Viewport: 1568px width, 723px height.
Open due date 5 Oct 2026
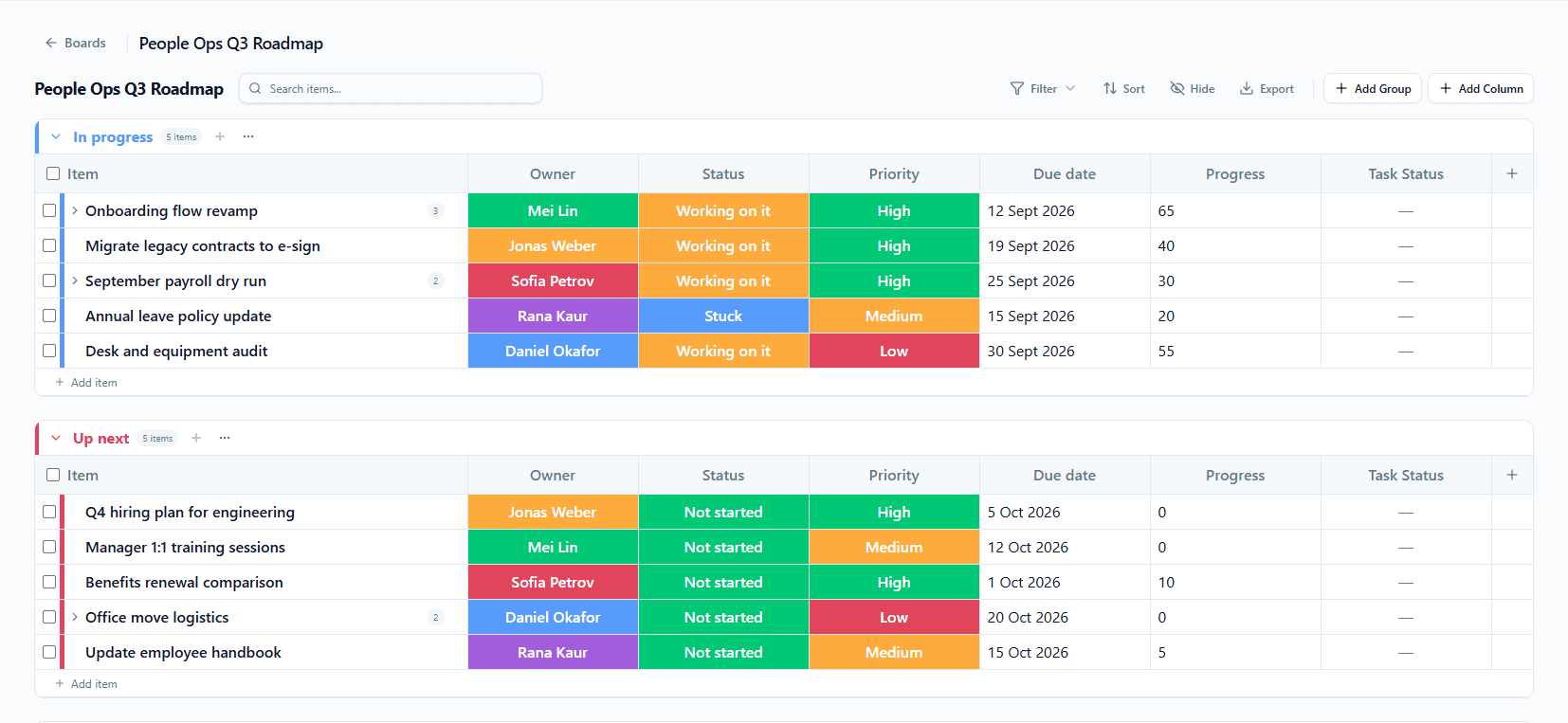1065,512
